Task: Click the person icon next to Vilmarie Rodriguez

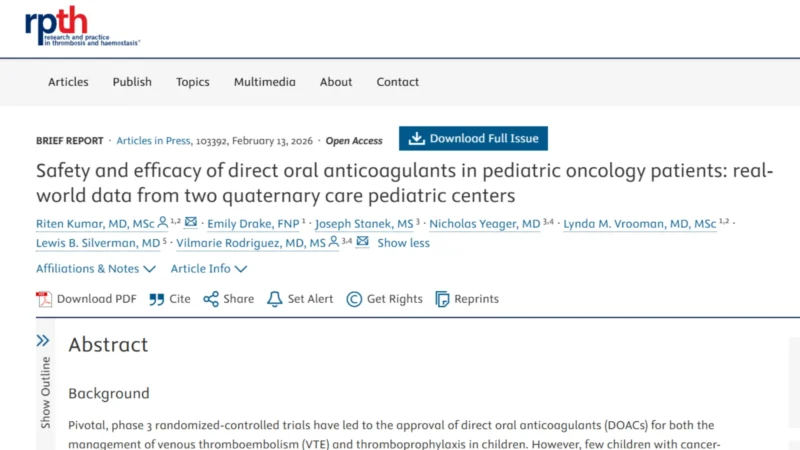Action: 334,241
